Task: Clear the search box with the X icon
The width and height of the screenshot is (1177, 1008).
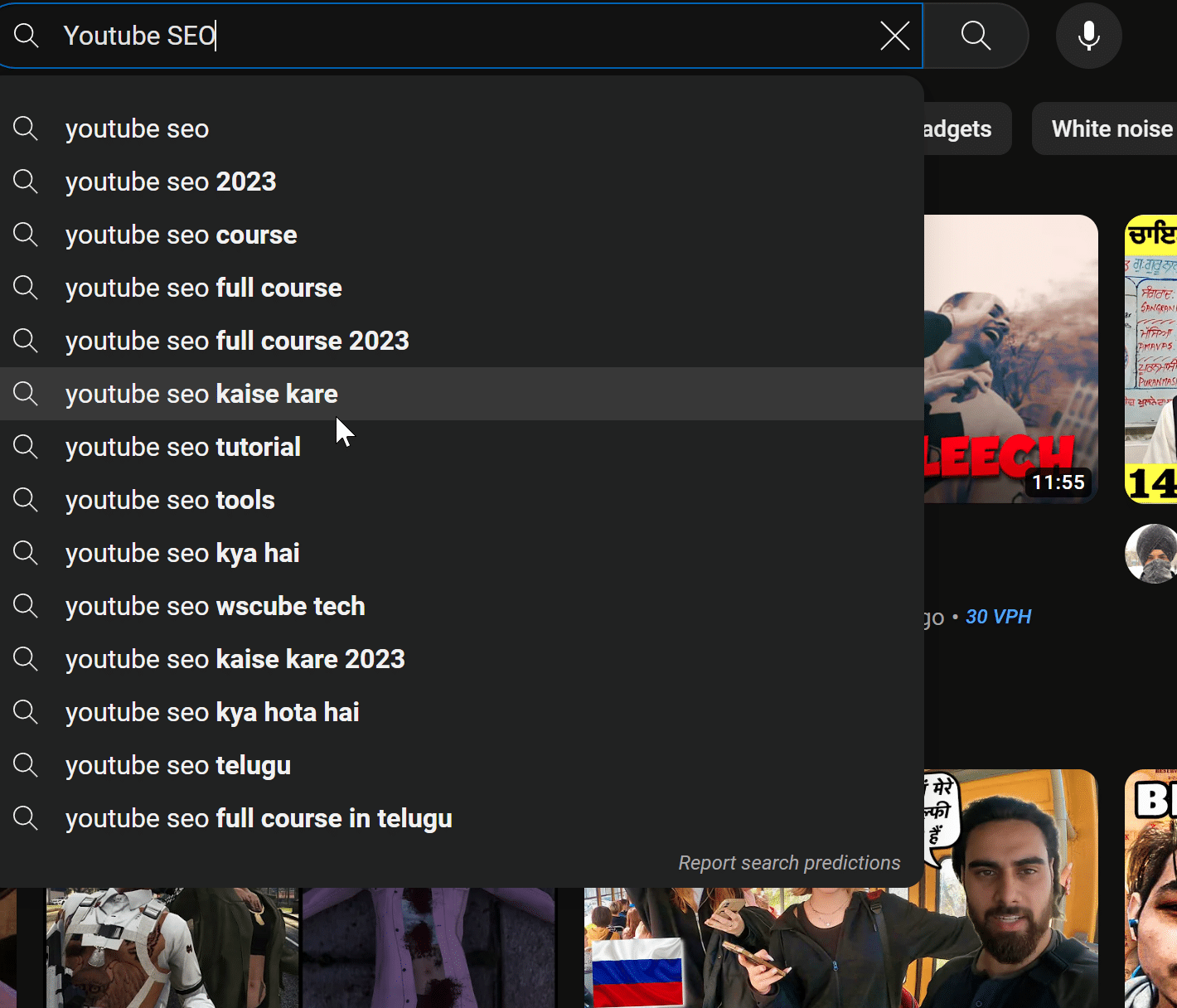Action: (894, 36)
